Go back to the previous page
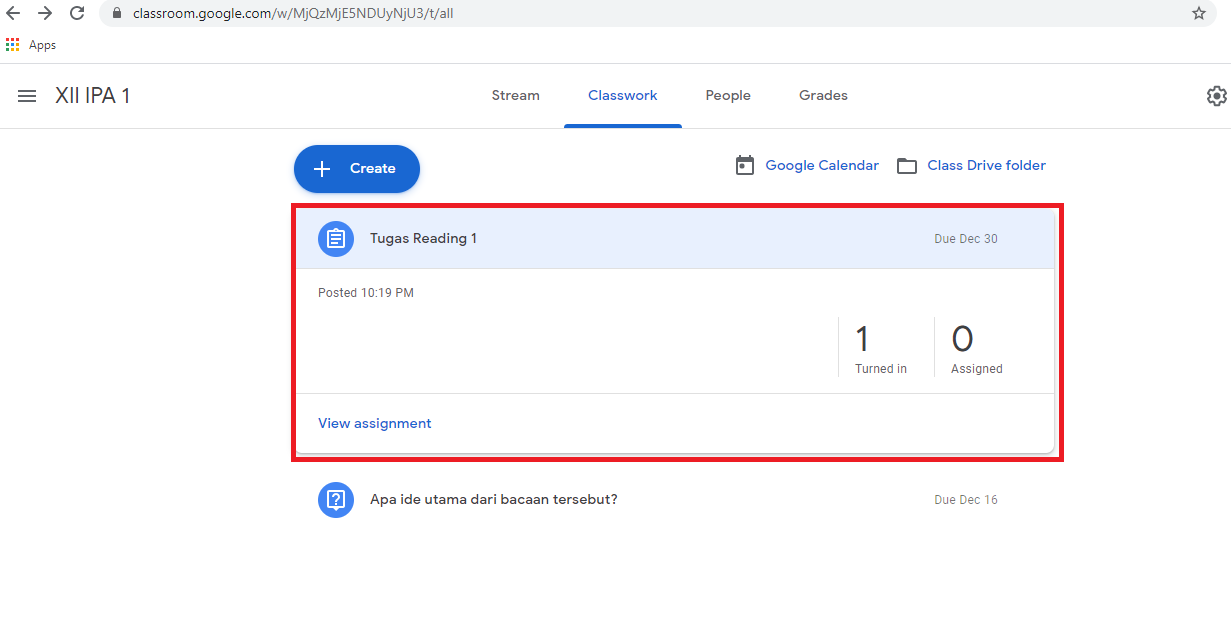This screenshot has height=623, width=1231. pos(14,14)
